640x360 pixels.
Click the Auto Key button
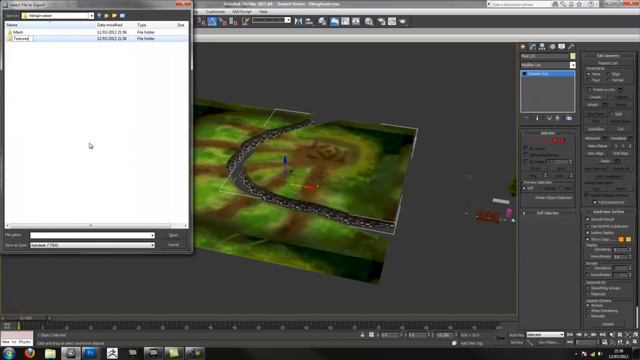(x=516, y=335)
